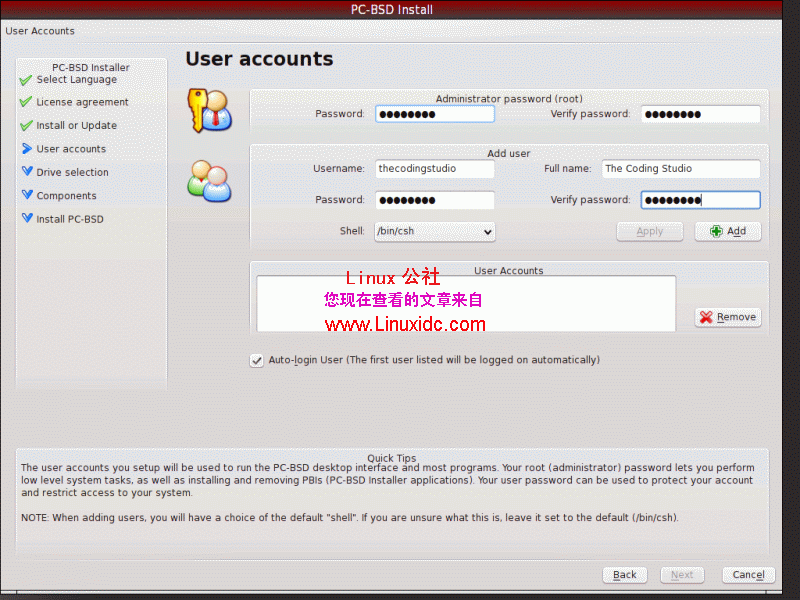
Task: Click the Full name field showing The Coding Studio
Action: [x=681, y=168]
